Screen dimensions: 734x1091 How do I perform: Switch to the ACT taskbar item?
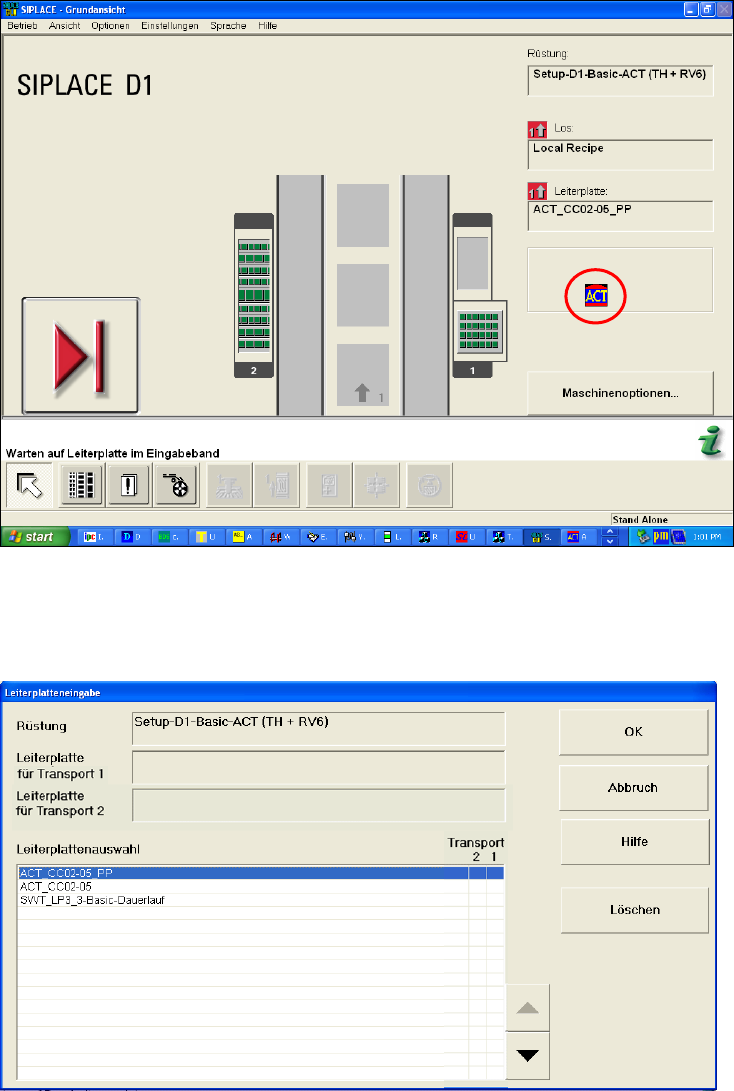[577, 536]
